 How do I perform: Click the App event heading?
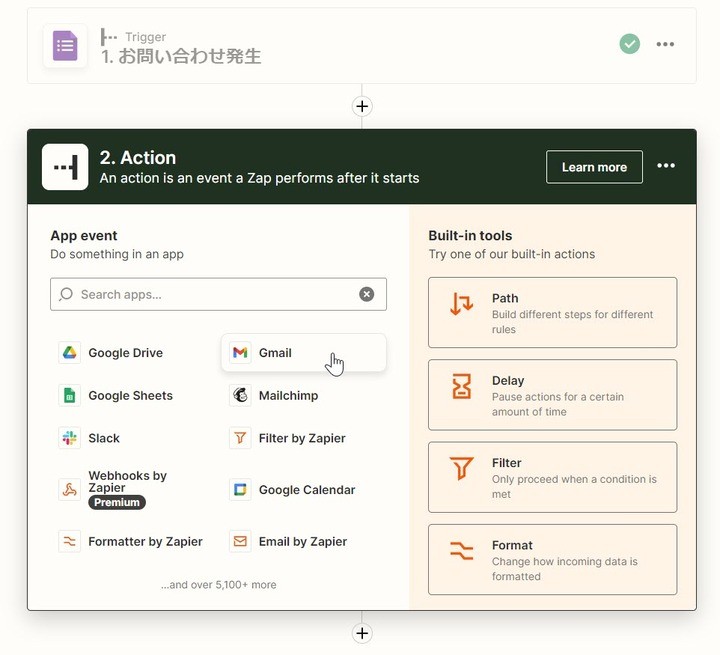point(84,236)
